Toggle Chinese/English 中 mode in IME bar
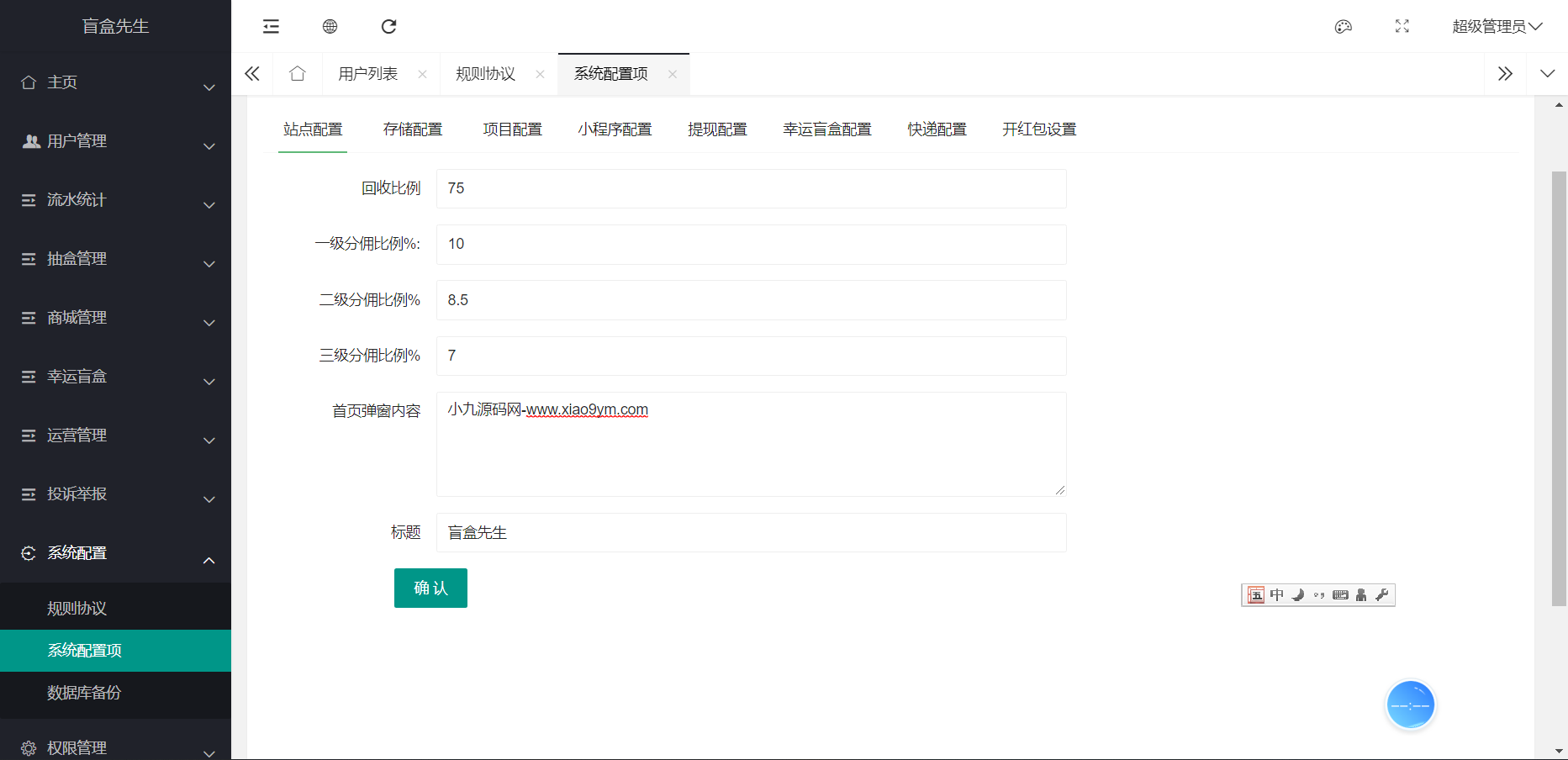The height and width of the screenshot is (760, 1568). pyautogui.click(x=1277, y=595)
